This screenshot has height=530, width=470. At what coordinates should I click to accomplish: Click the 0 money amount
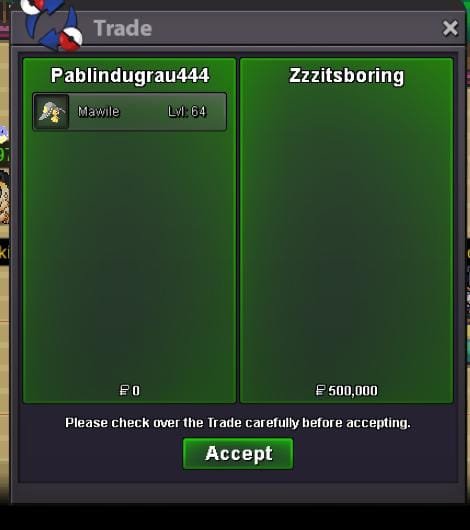point(136,391)
